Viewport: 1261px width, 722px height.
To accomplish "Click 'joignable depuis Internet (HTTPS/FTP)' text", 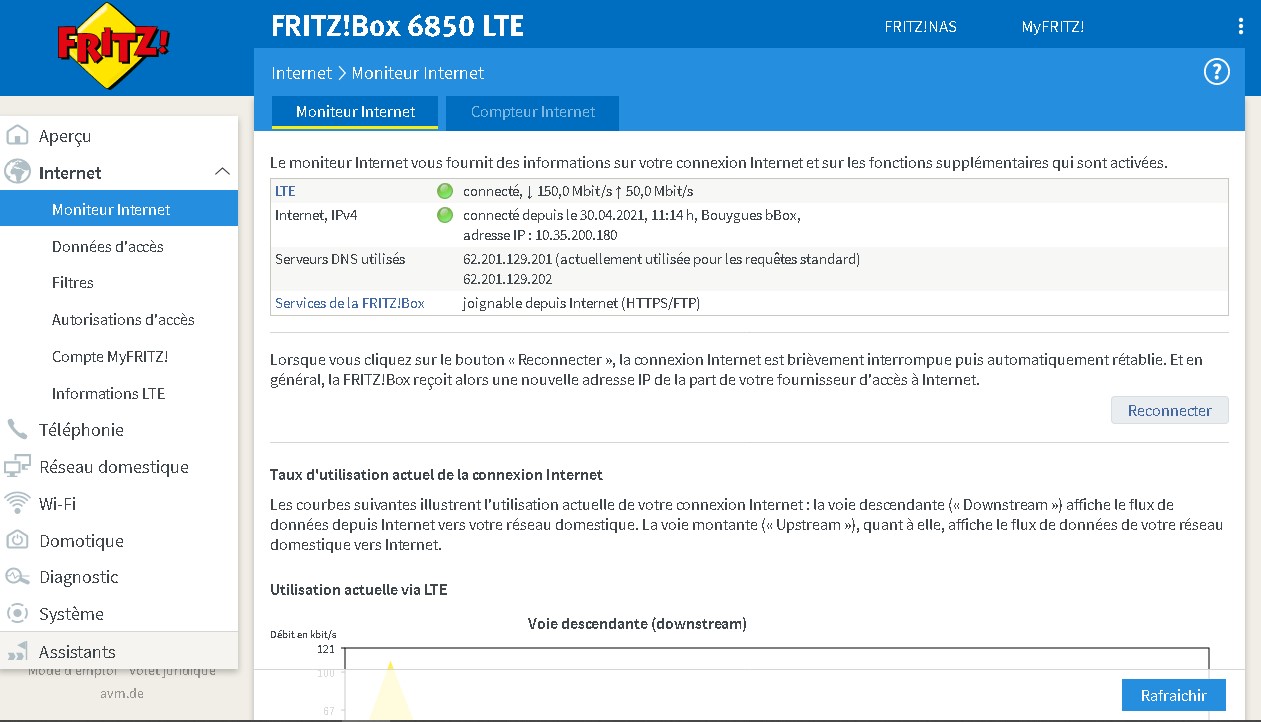I will [x=581, y=303].
